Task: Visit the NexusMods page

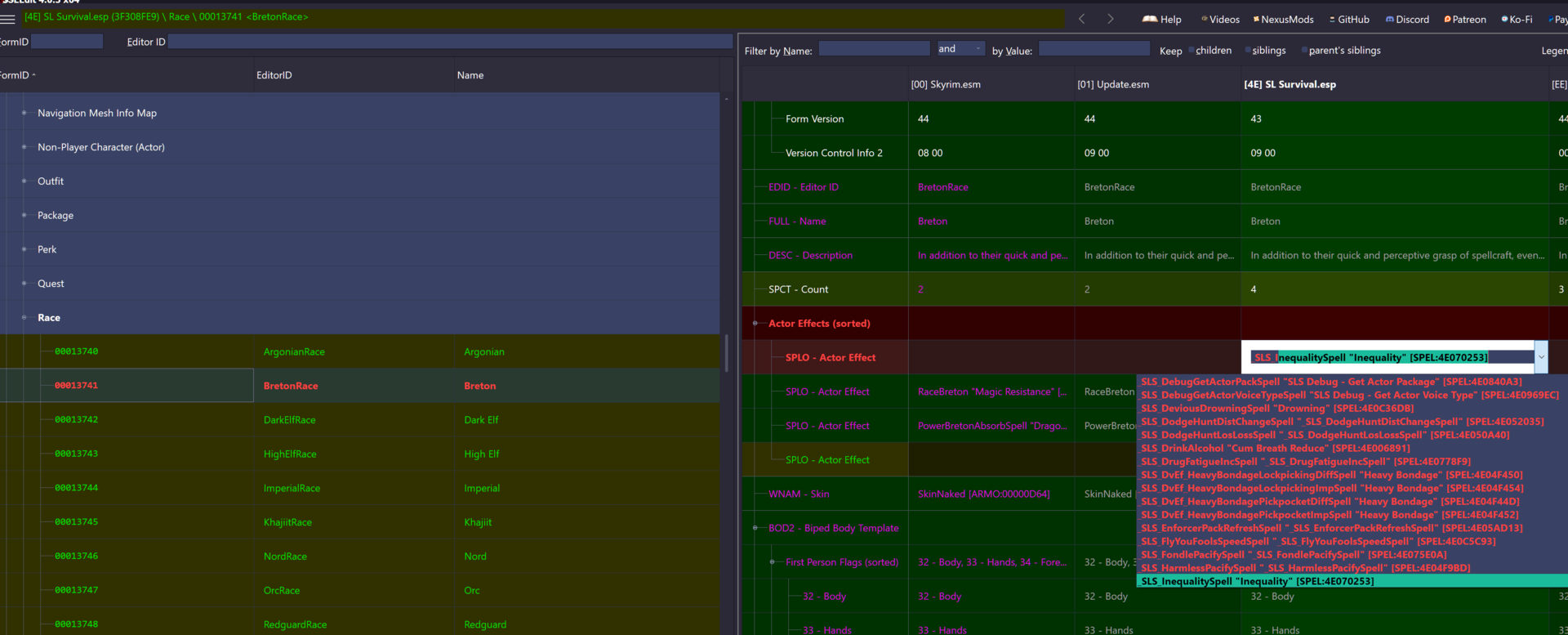Action: [x=1284, y=20]
